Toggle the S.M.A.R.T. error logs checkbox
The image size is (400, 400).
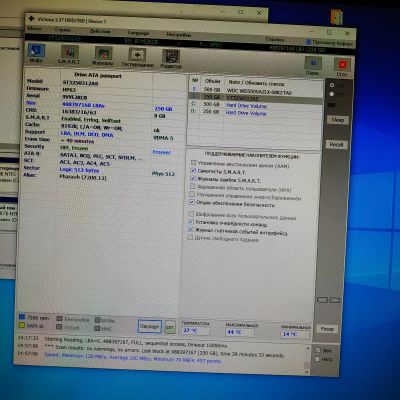[x=193, y=178]
